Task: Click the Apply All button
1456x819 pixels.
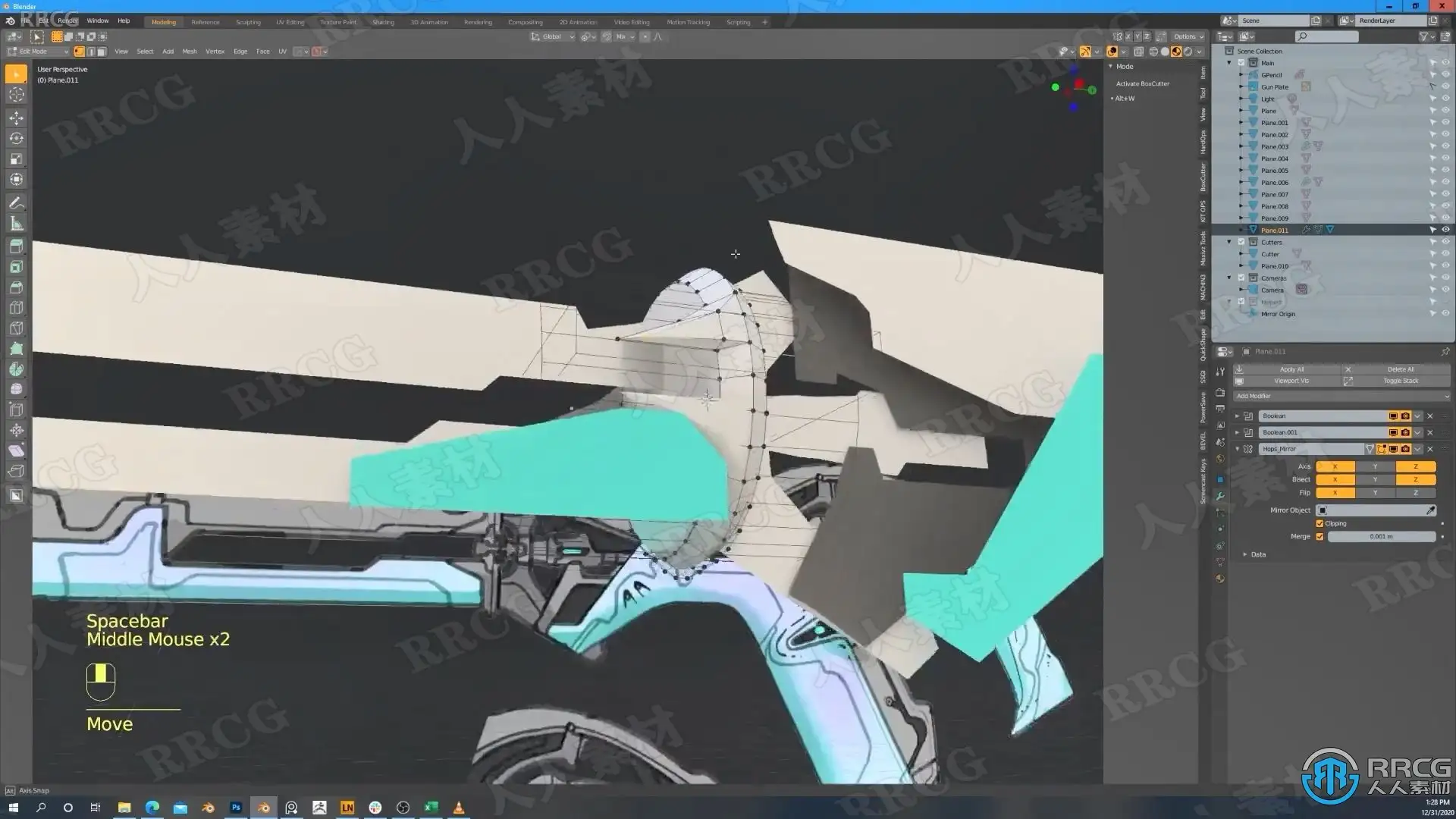Action: pyautogui.click(x=1291, y=369)
